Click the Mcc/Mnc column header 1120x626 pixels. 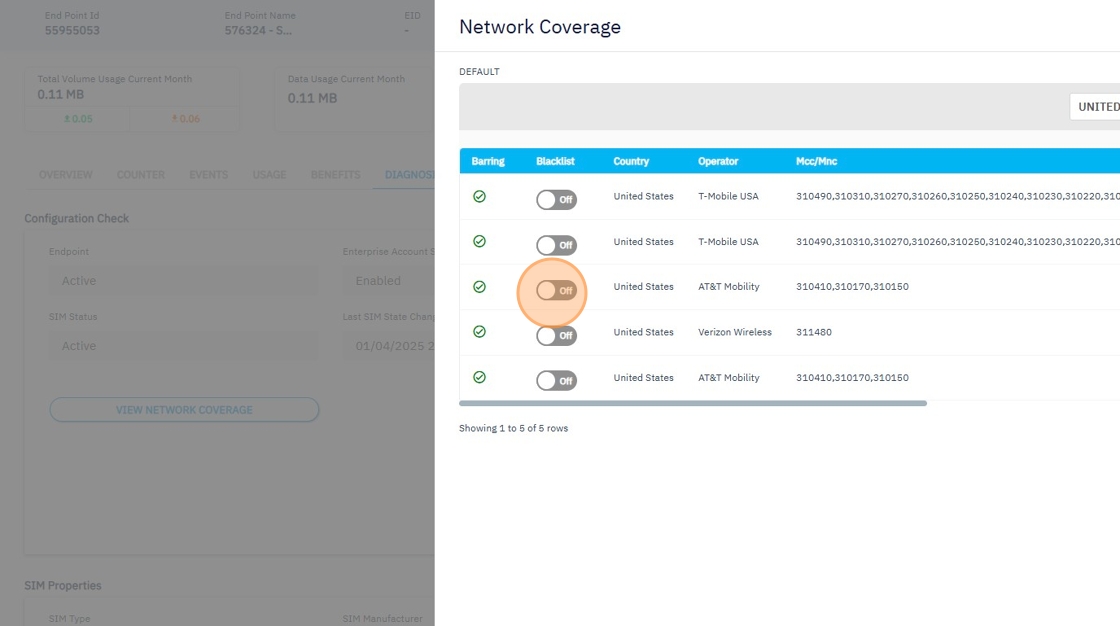(x=816, y=162)
